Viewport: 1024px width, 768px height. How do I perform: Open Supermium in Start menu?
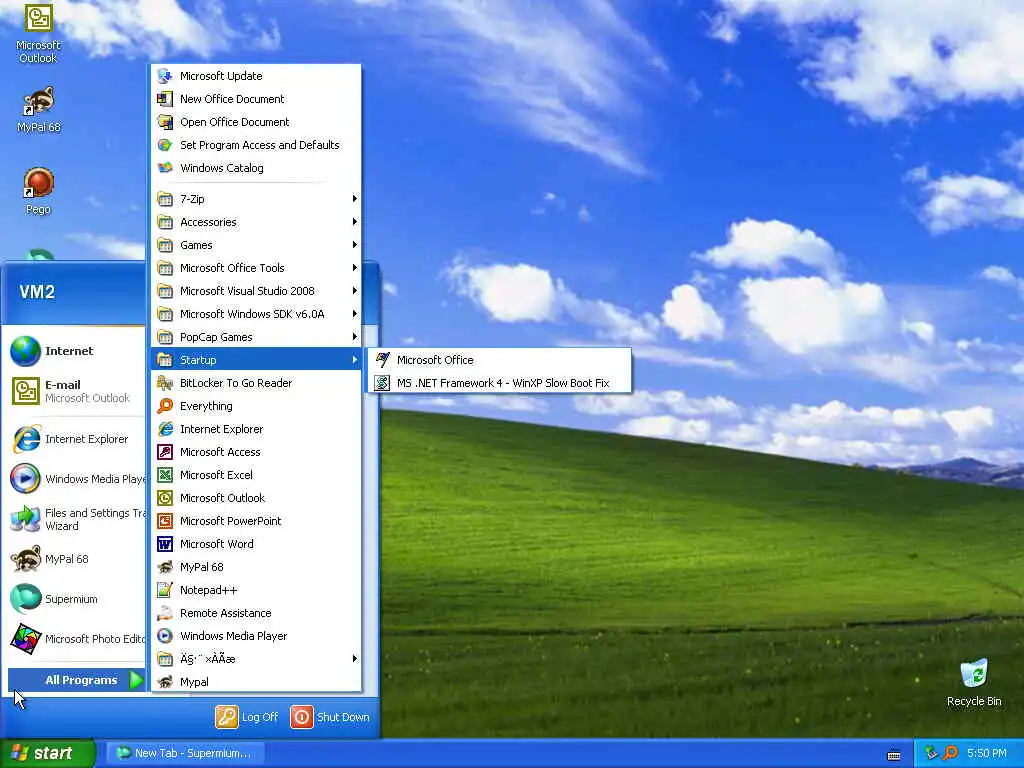(75, 599)
